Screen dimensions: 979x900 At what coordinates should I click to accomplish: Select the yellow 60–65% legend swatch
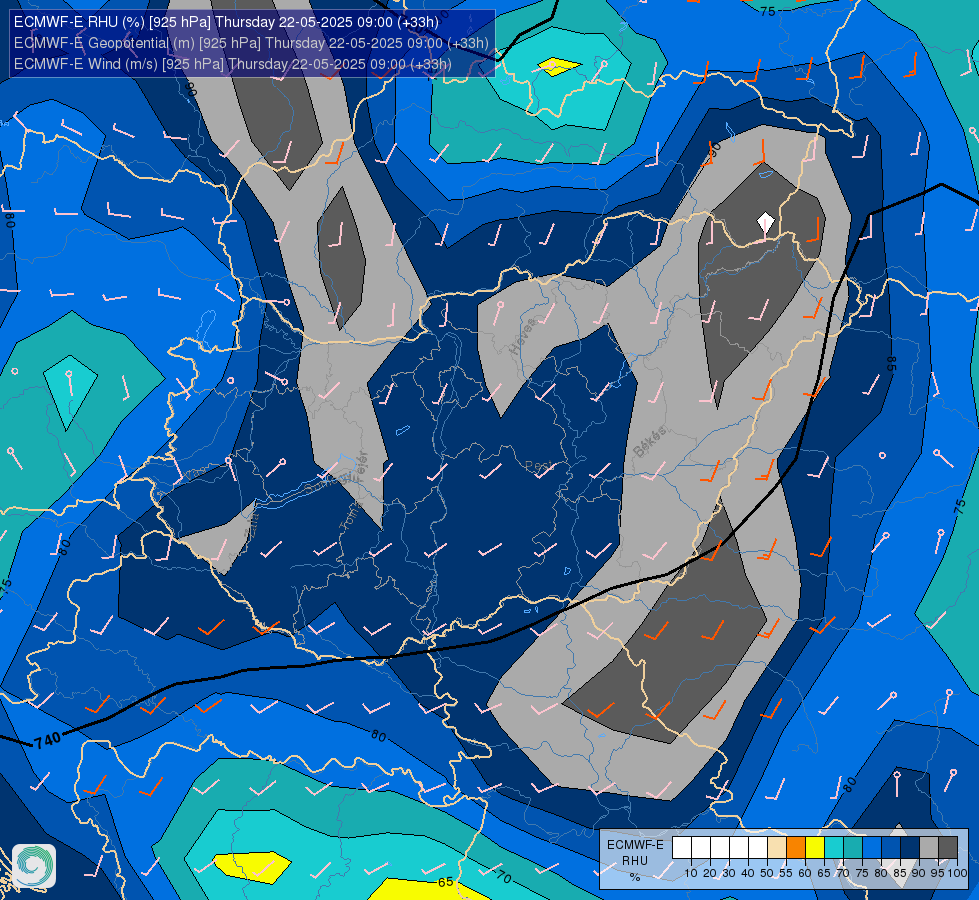[x=815, y=848]
